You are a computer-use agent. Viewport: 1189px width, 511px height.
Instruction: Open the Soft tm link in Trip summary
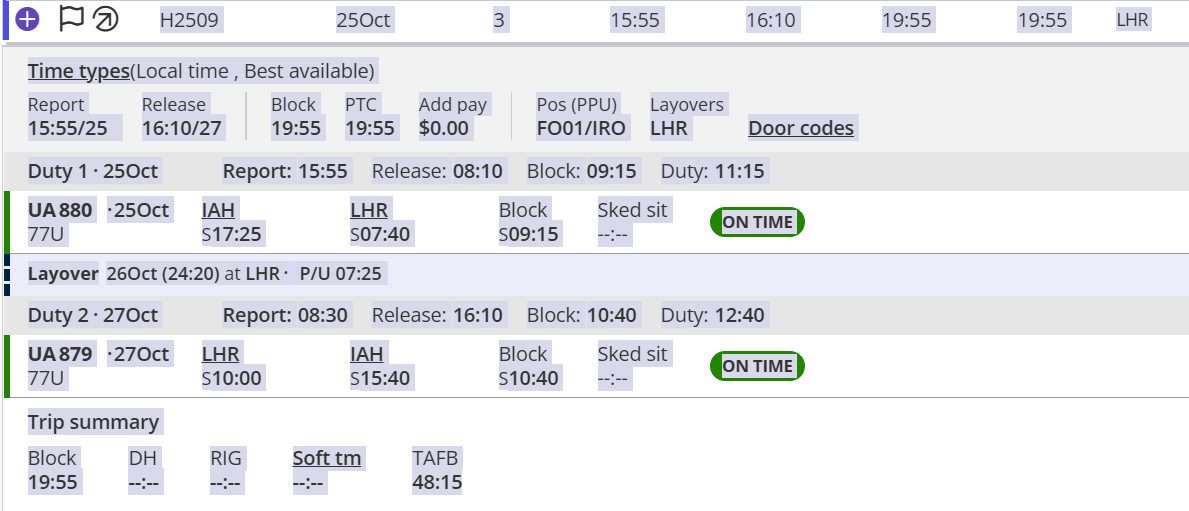point(327,458)
